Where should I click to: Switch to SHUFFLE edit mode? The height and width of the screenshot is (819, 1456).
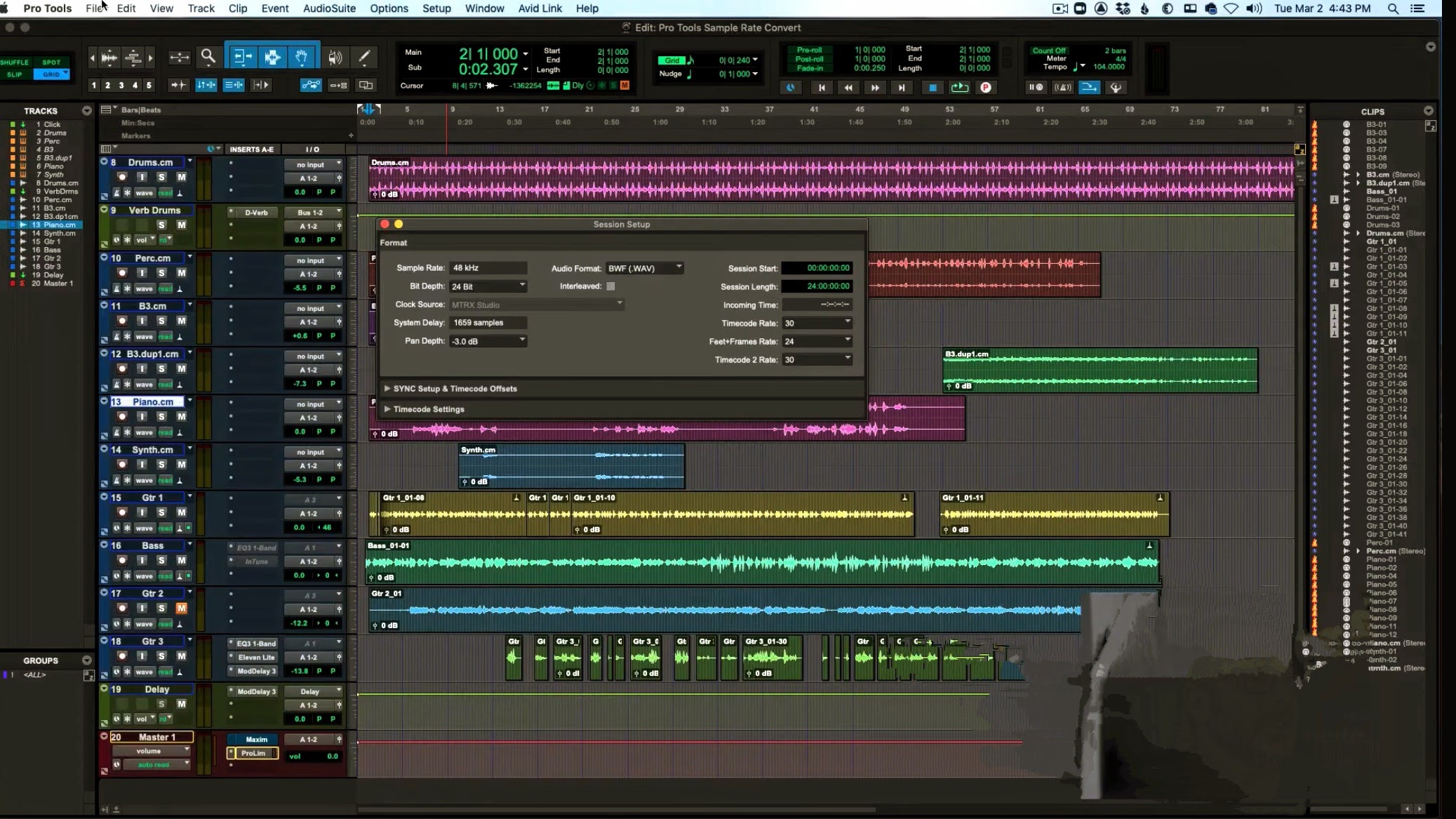coord(15,62)
